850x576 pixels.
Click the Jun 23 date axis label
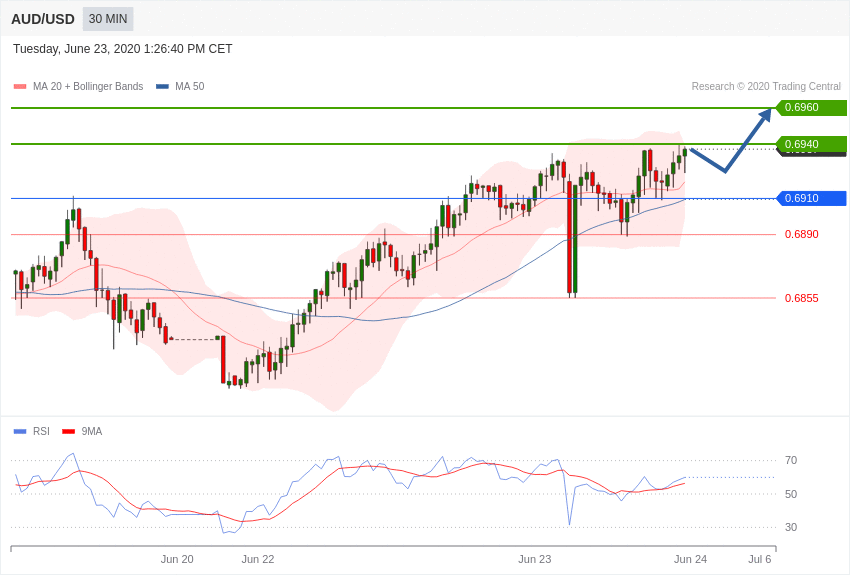535,559
